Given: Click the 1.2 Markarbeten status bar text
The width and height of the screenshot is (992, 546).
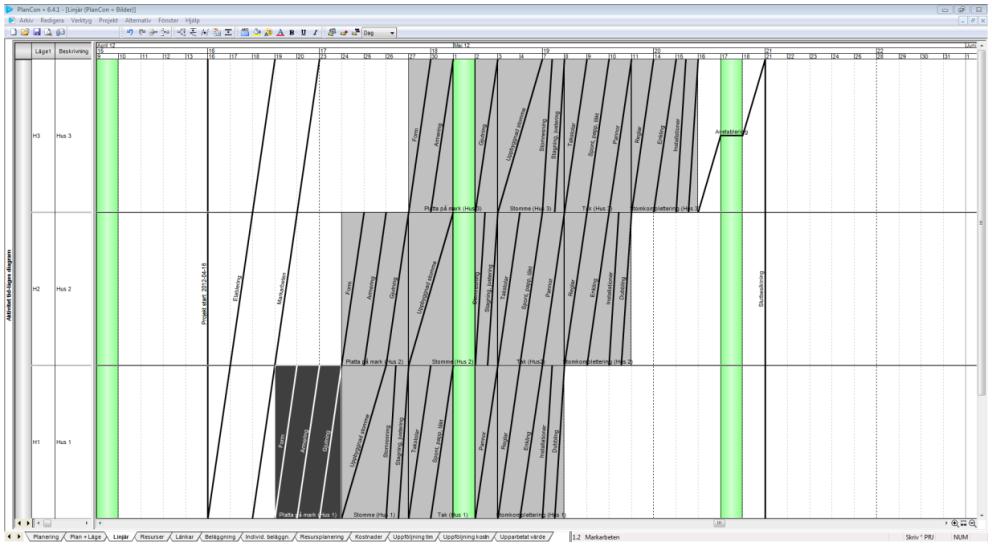Looking at the screenshot, I should (596, 537).
